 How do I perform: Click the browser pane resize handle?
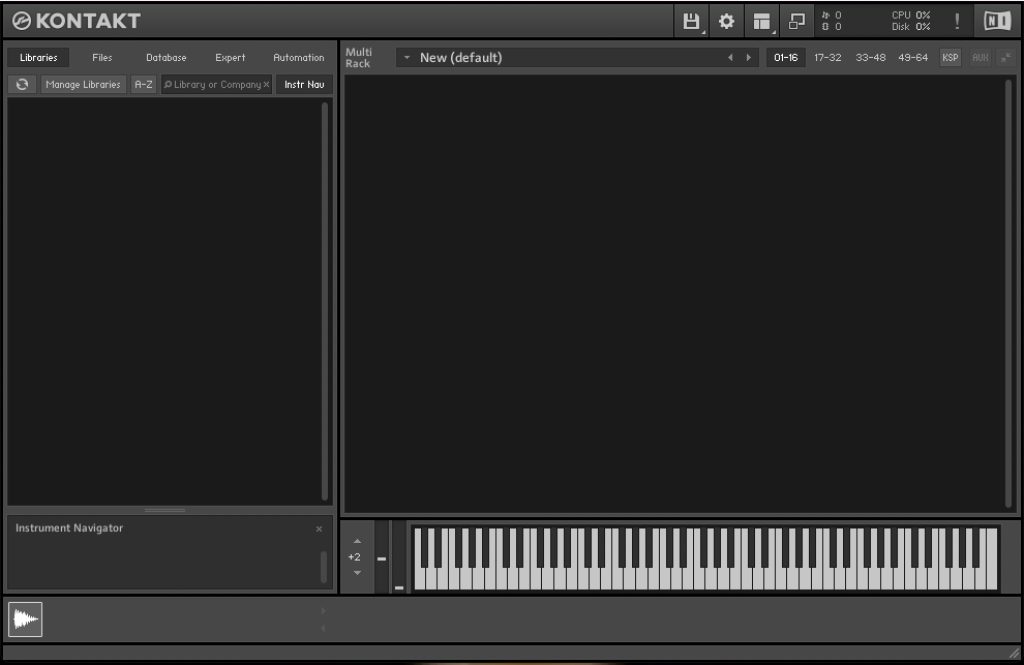[165, 510]
